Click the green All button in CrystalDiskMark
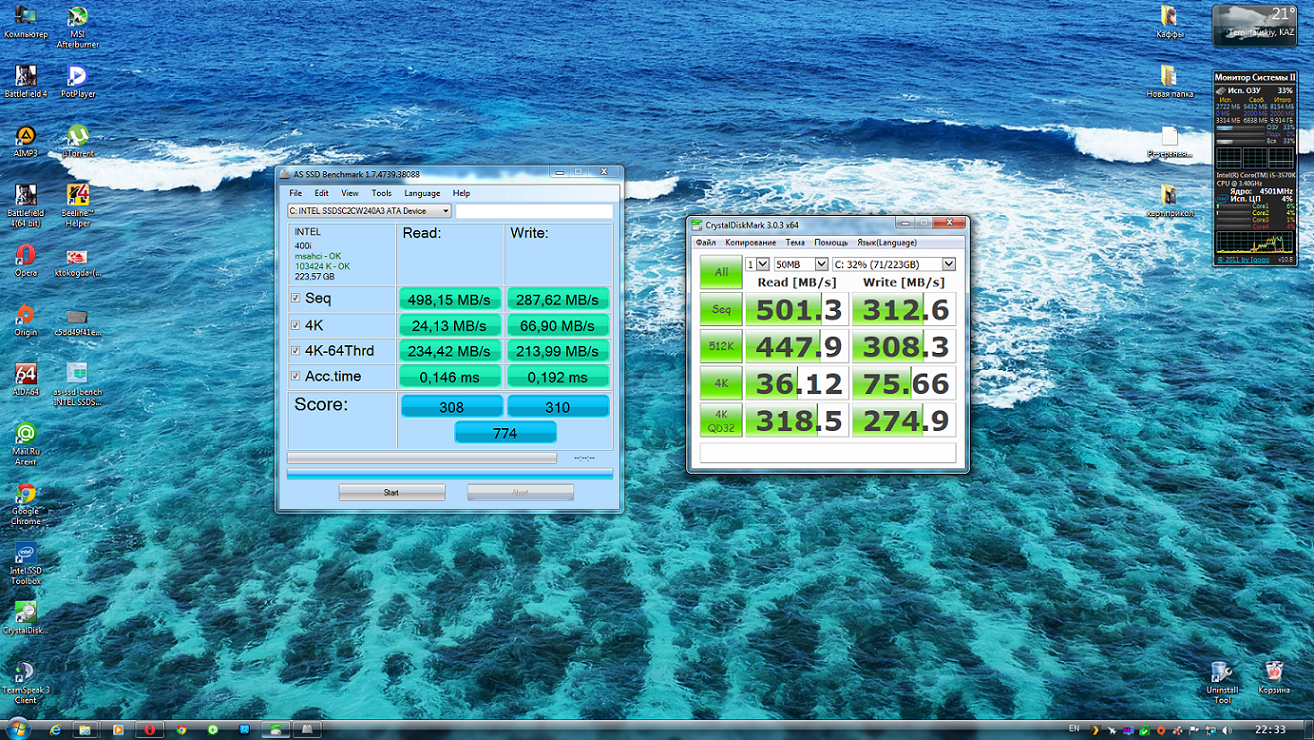The image size is (1314, 740). 720,272
